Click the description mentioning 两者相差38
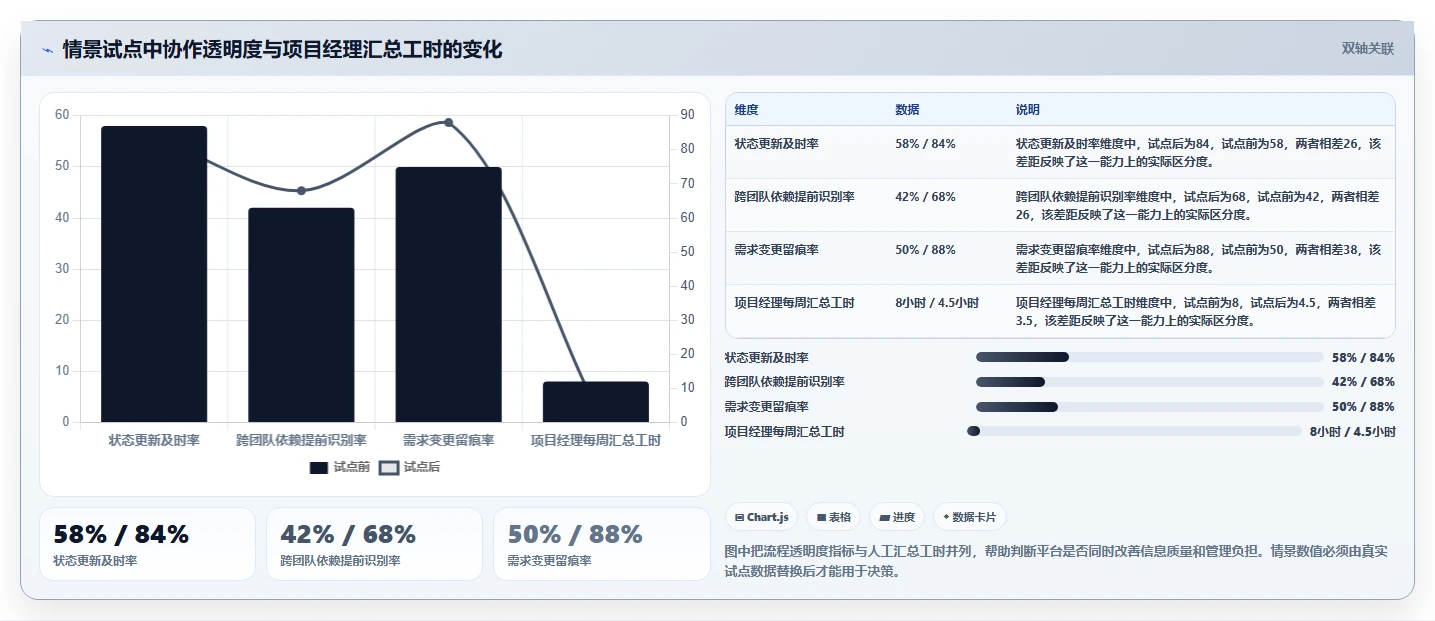Viewport: 1435px width, 621px height. [x=1198, y=258]
